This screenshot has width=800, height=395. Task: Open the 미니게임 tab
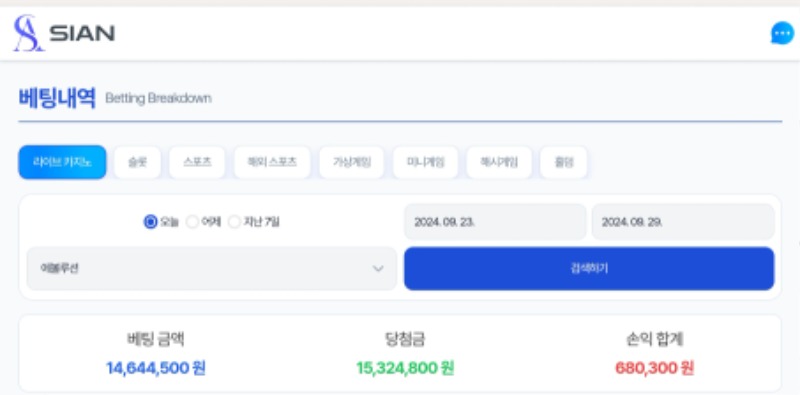coord(426,162)
